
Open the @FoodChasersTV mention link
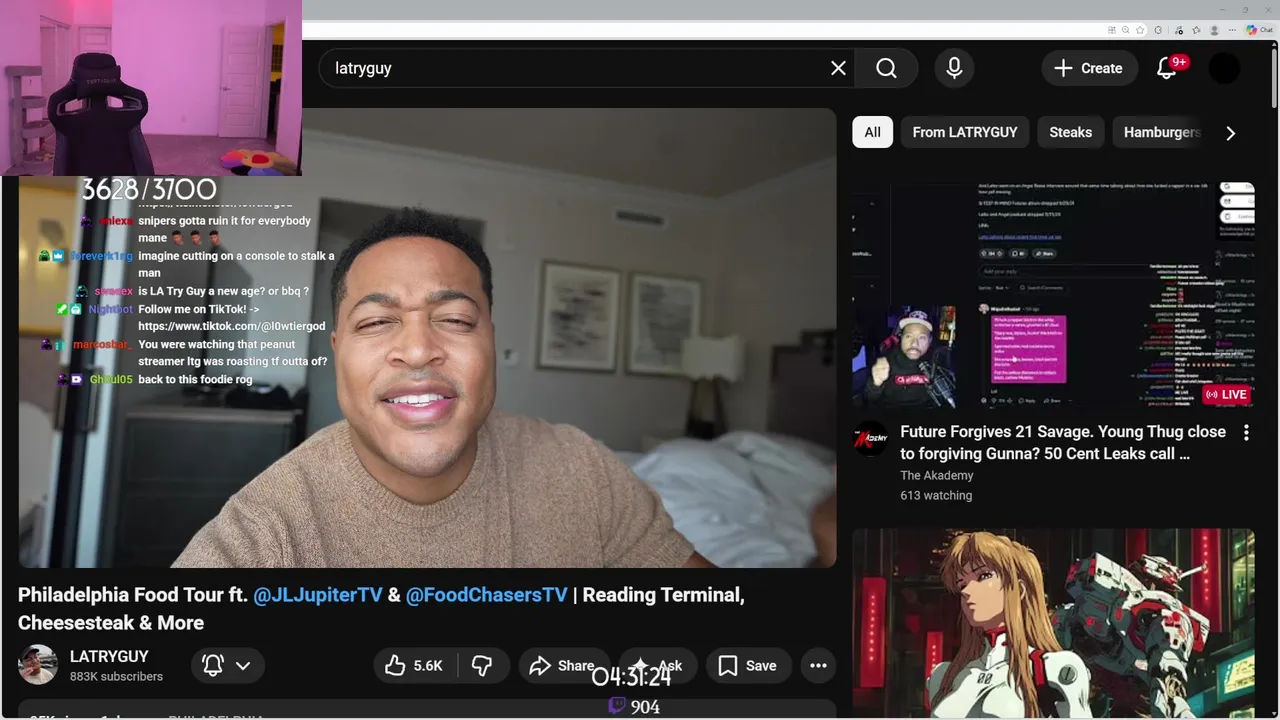[x=486, y=595]
